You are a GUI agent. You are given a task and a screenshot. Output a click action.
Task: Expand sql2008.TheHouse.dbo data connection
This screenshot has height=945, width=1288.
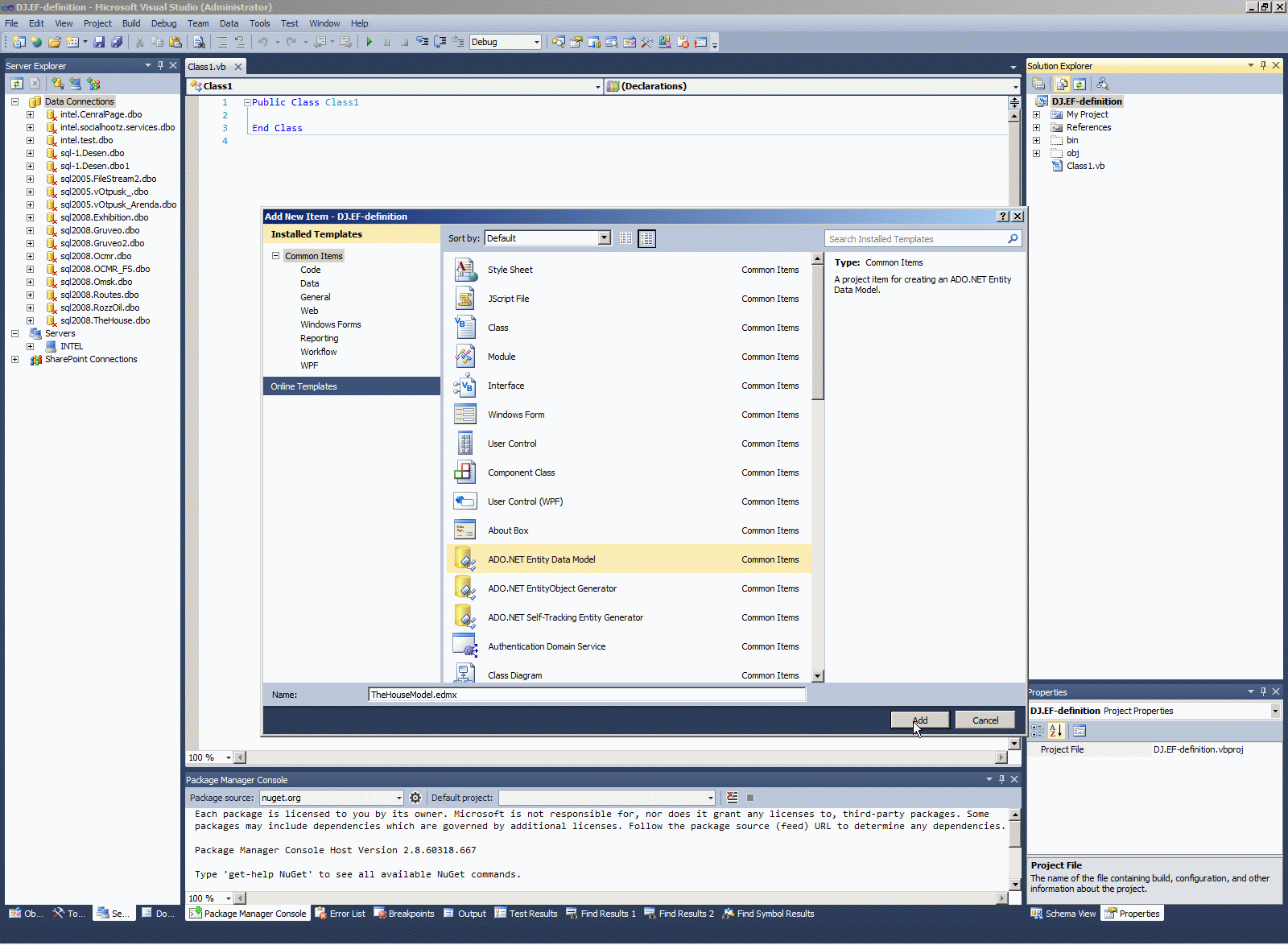point(31,320)
